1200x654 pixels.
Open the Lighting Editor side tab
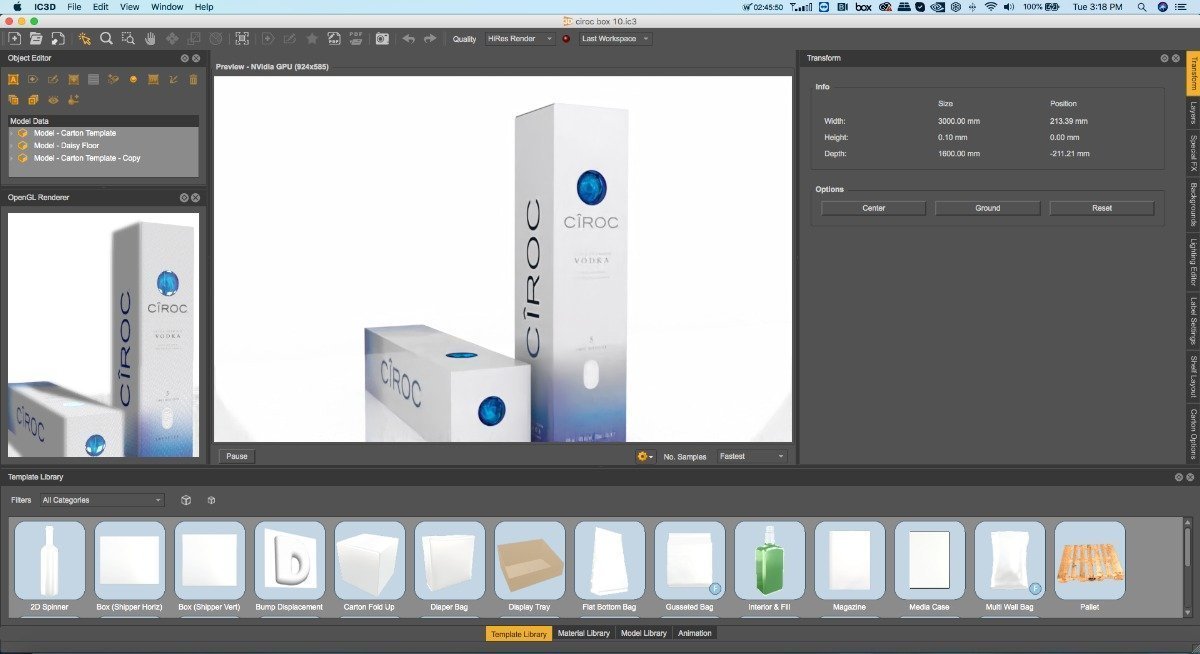[1193, 262]
